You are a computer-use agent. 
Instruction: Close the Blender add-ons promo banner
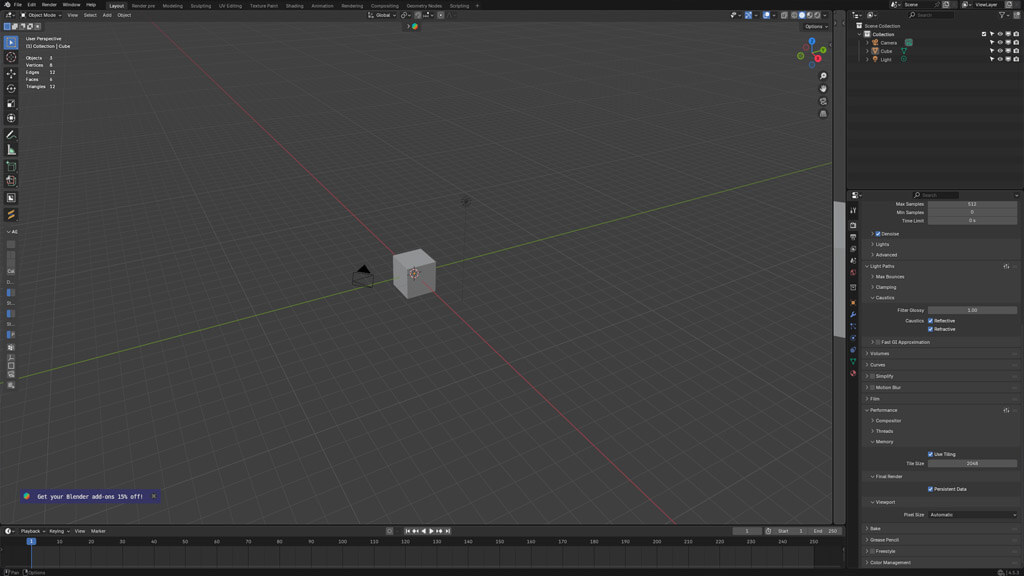coord(153,496)
